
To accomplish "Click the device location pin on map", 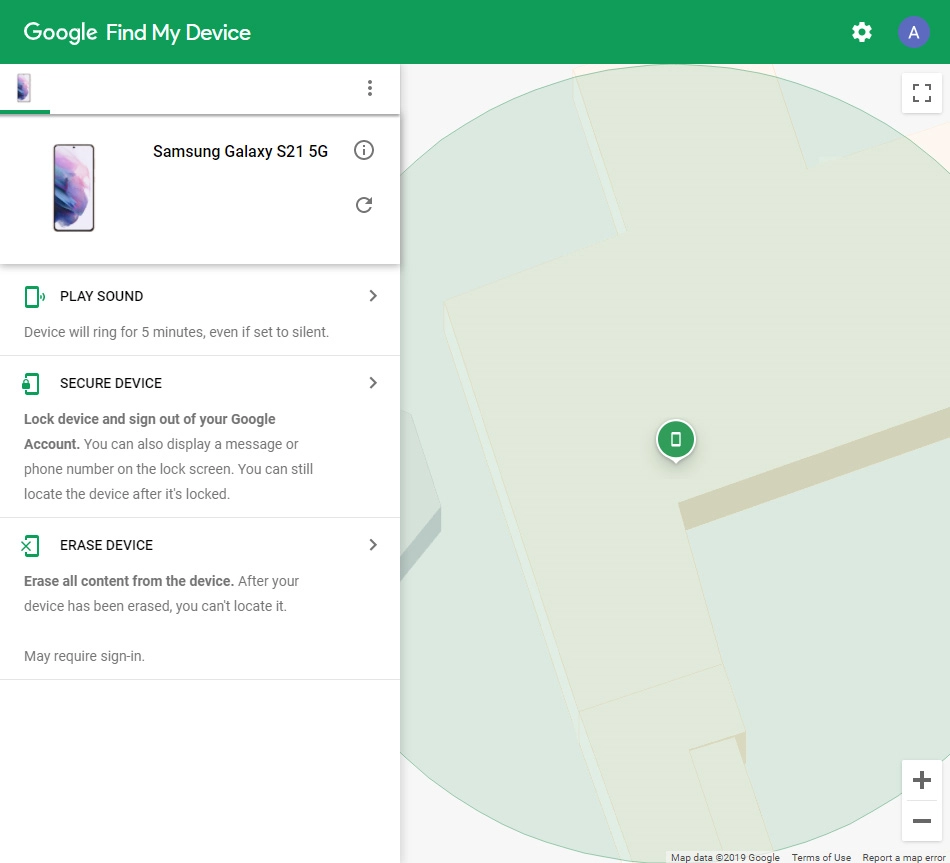I will tap(676, 439).
